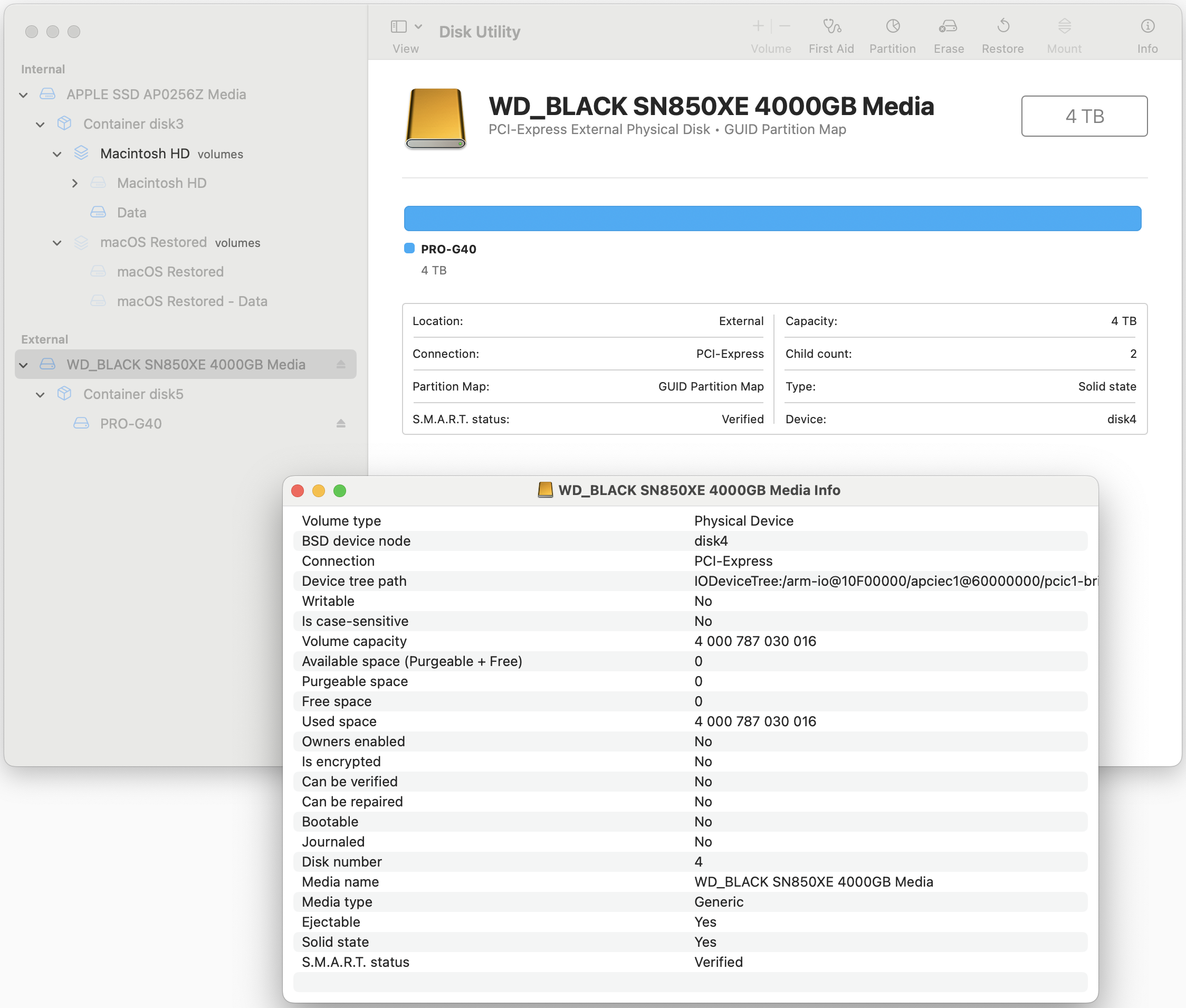Click the Data volume disk icon

(x=98, y=212)
